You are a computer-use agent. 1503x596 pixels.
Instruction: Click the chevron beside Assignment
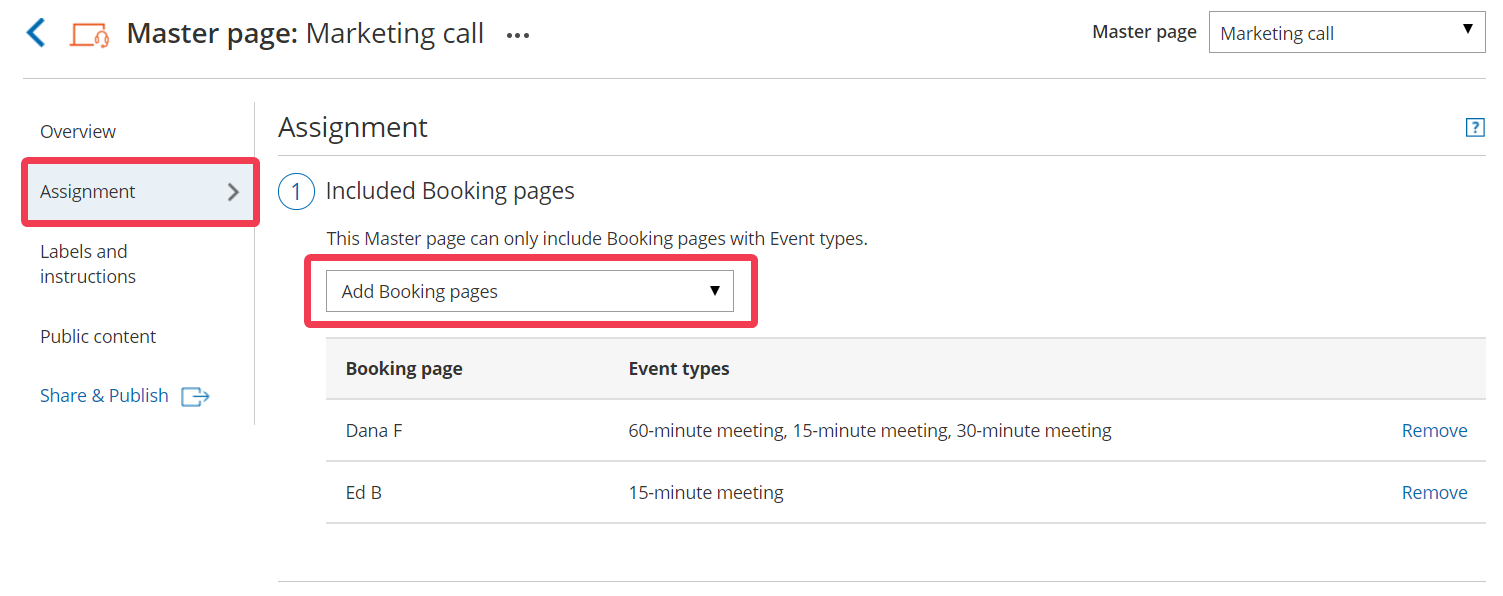pyautogui.click(x=233, y=192)
